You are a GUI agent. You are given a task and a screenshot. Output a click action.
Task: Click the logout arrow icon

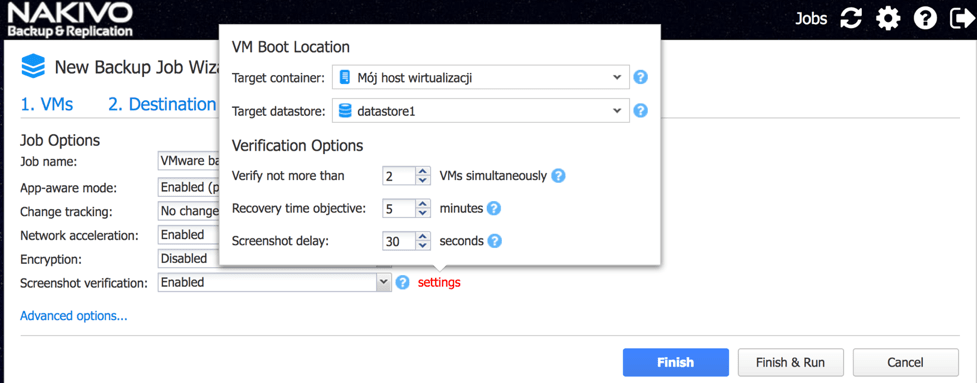tap(960, 19)
